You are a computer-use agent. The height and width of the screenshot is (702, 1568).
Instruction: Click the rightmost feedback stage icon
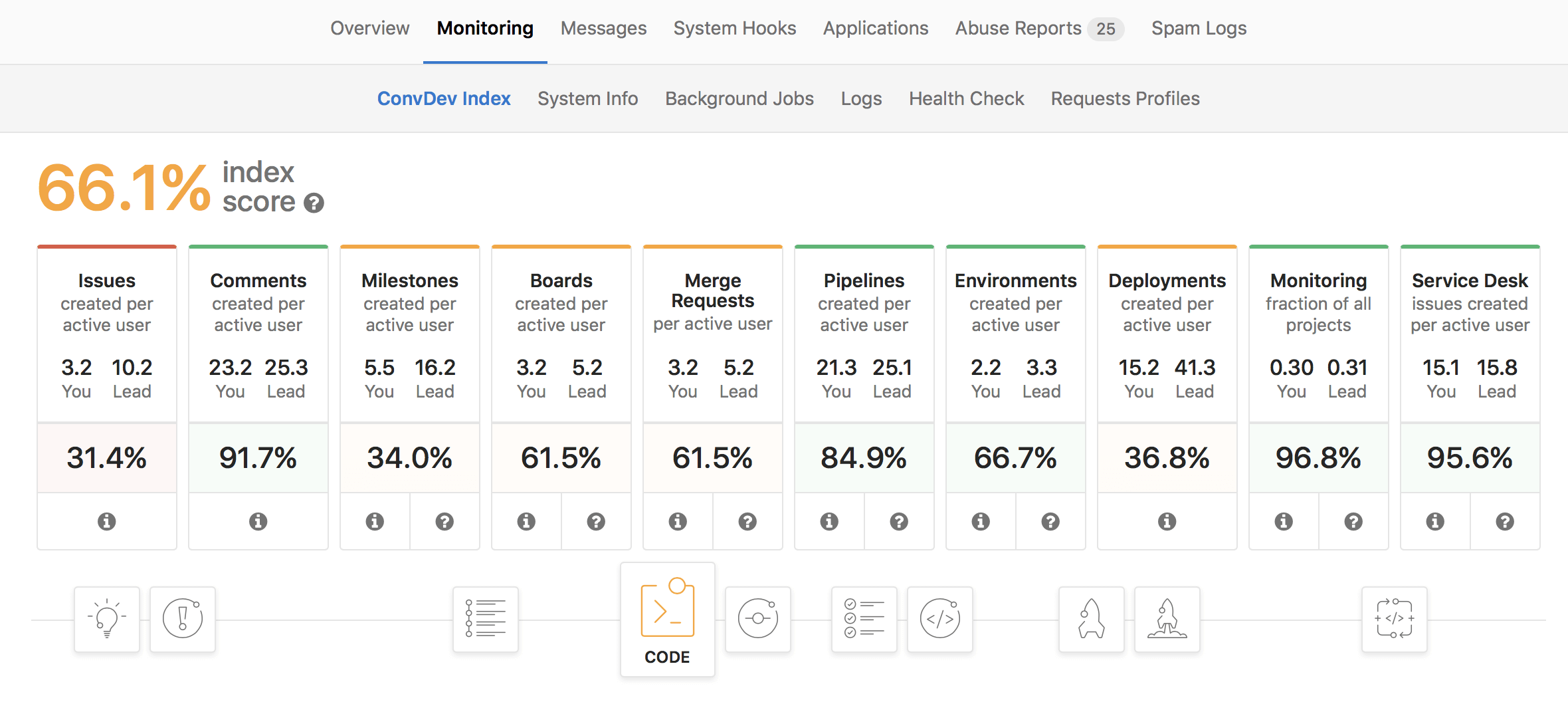[x=1394, y=619]
